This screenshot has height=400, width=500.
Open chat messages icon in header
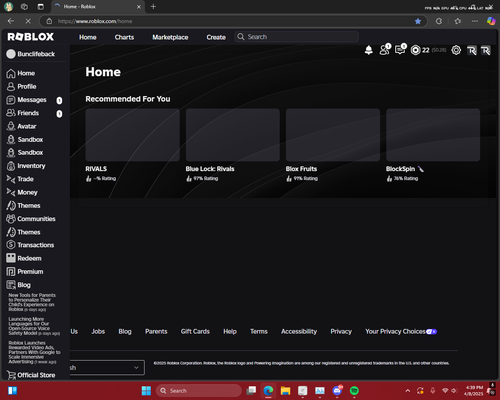click(x=400, y=50)
